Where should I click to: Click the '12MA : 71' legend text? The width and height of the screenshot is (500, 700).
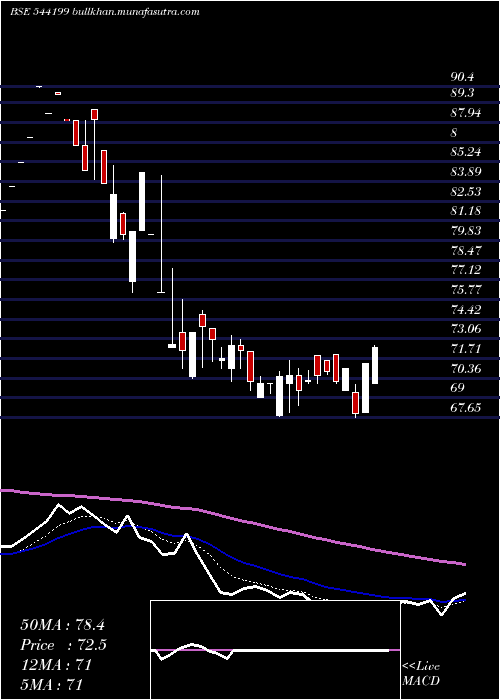tap(56, 665)
